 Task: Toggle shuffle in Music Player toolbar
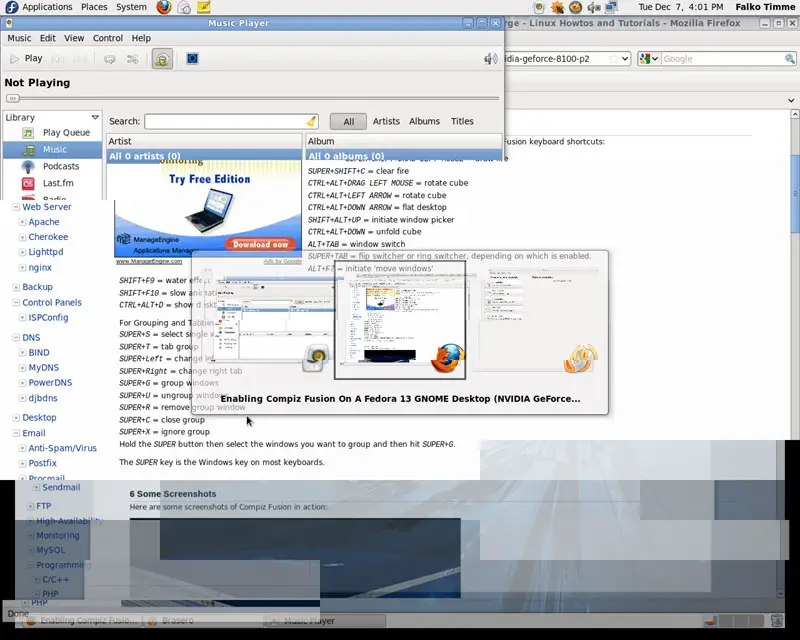coord(133,59)
